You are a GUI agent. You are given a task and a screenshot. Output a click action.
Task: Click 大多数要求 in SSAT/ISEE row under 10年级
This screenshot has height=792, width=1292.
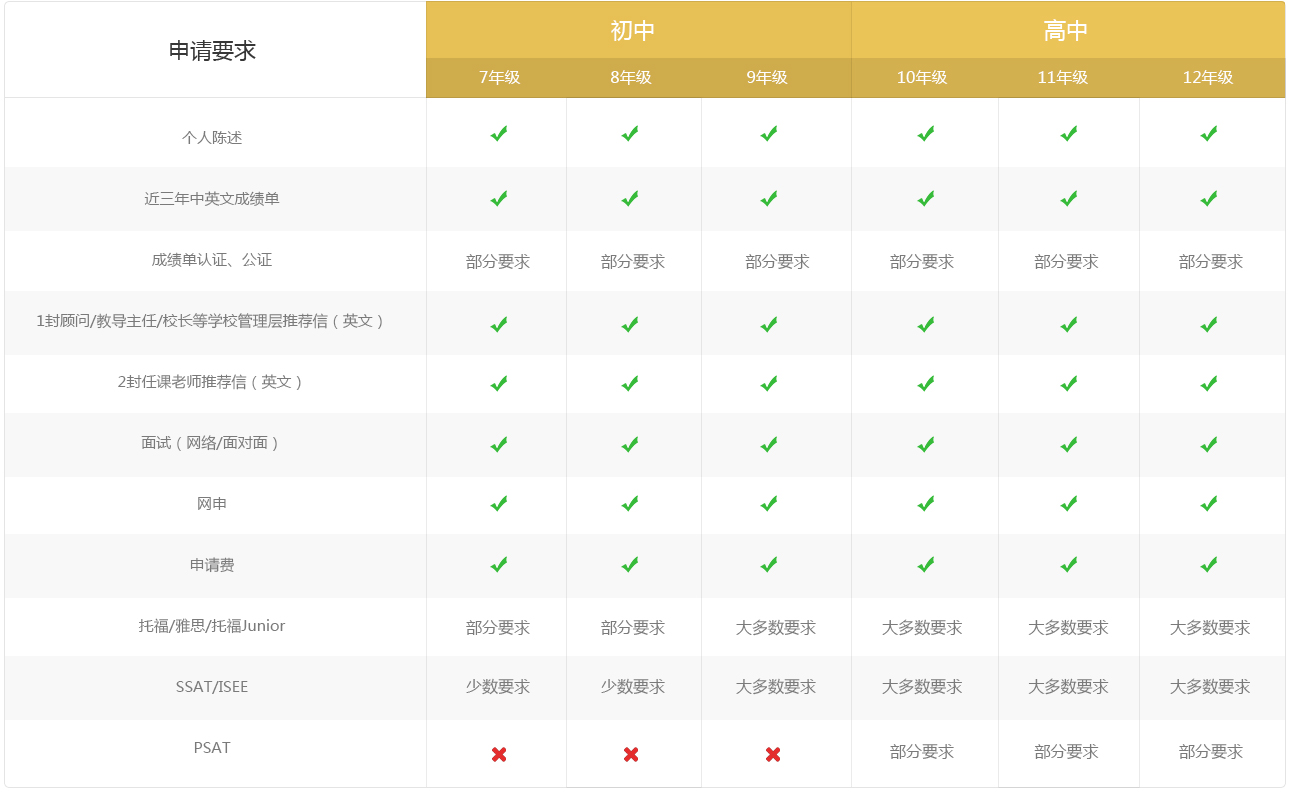point(922,687)
